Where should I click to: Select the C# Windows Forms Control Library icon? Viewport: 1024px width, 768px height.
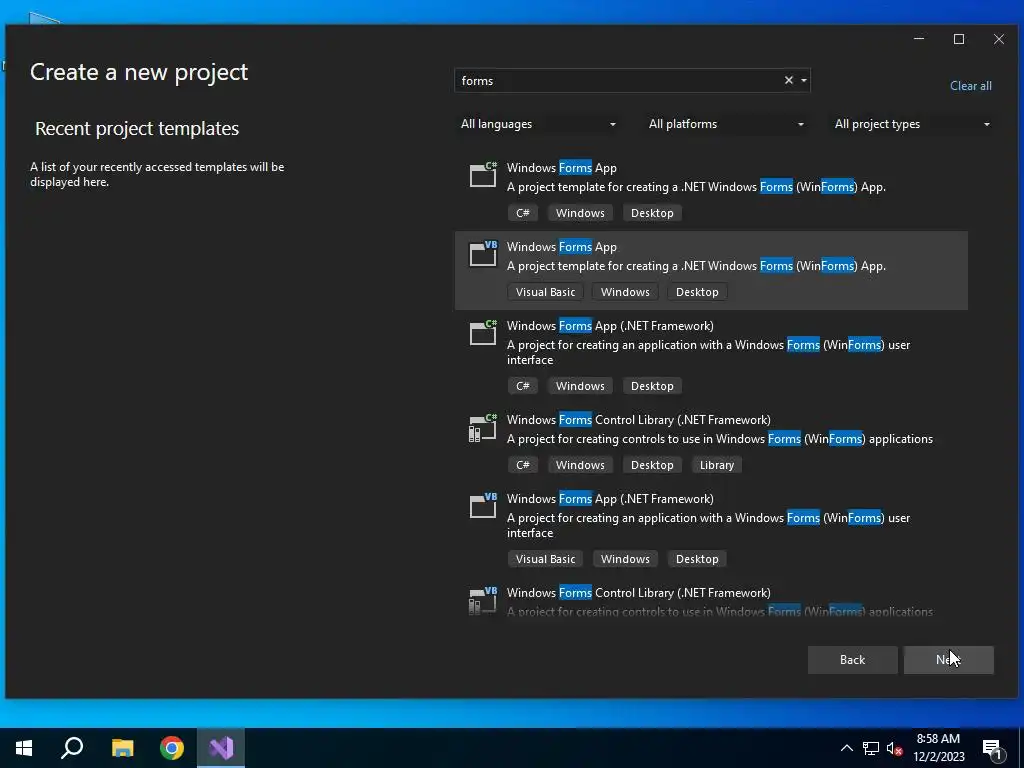483,428
